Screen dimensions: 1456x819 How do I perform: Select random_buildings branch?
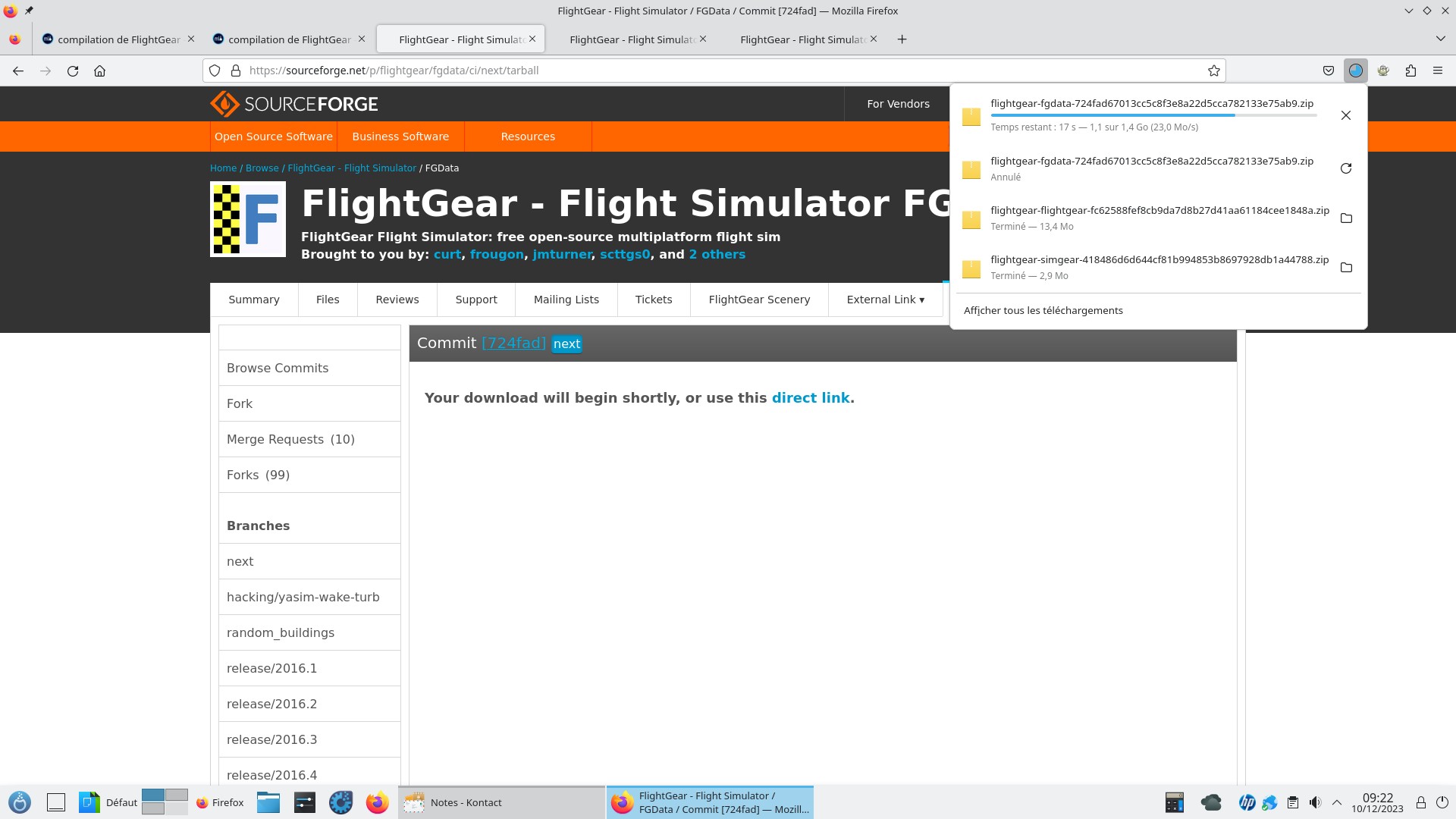309,632
